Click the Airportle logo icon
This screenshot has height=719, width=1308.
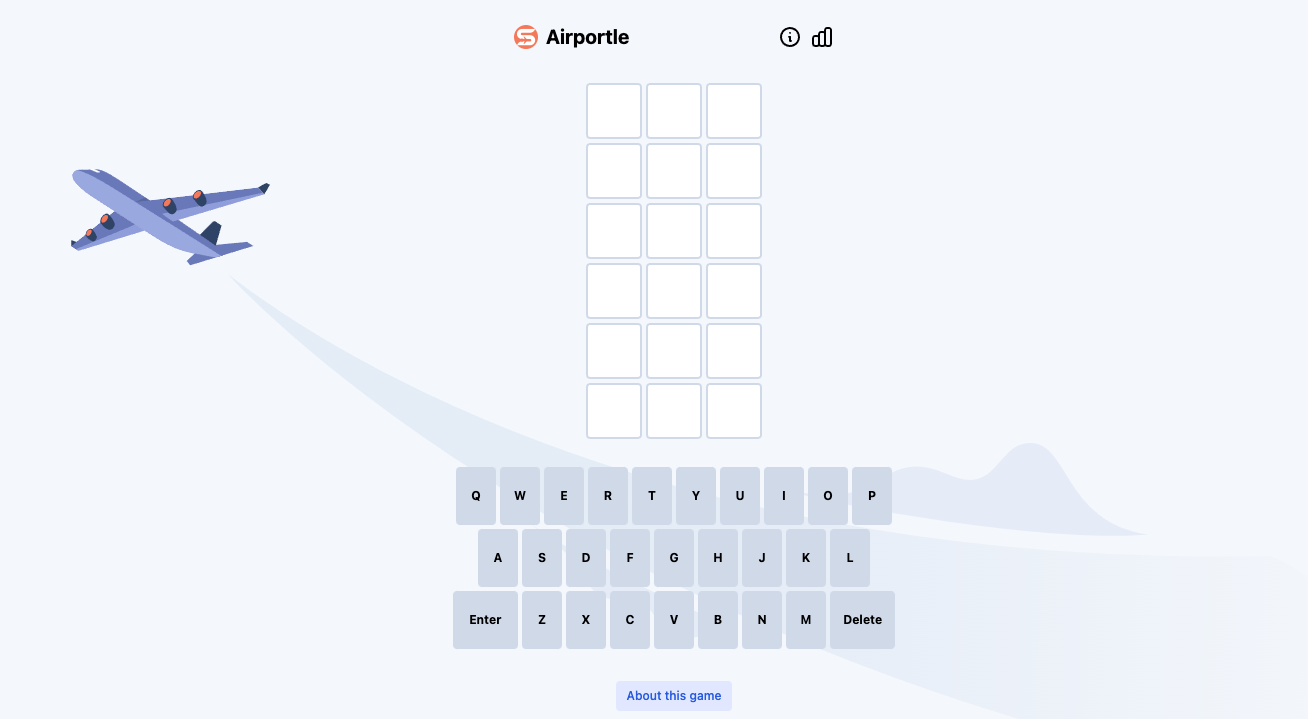tap(525, 37)
